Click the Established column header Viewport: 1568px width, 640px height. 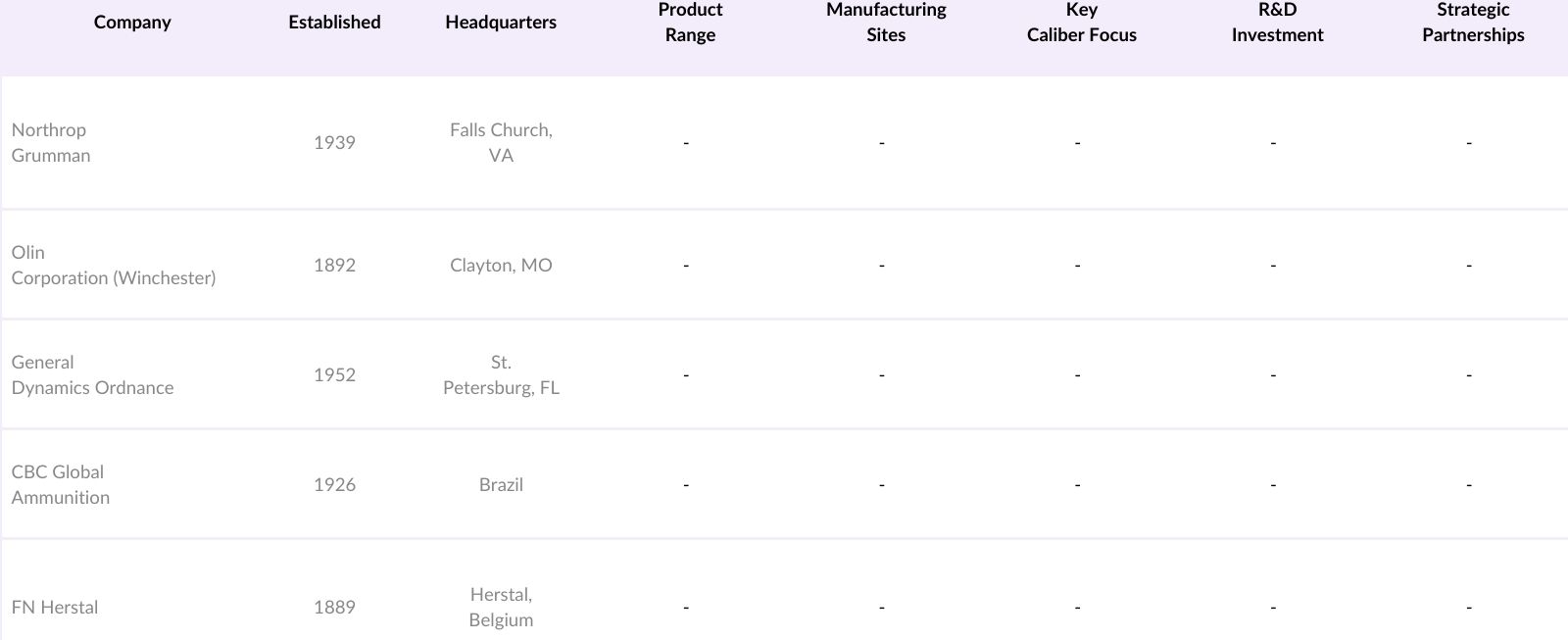[x=334, y=23]
